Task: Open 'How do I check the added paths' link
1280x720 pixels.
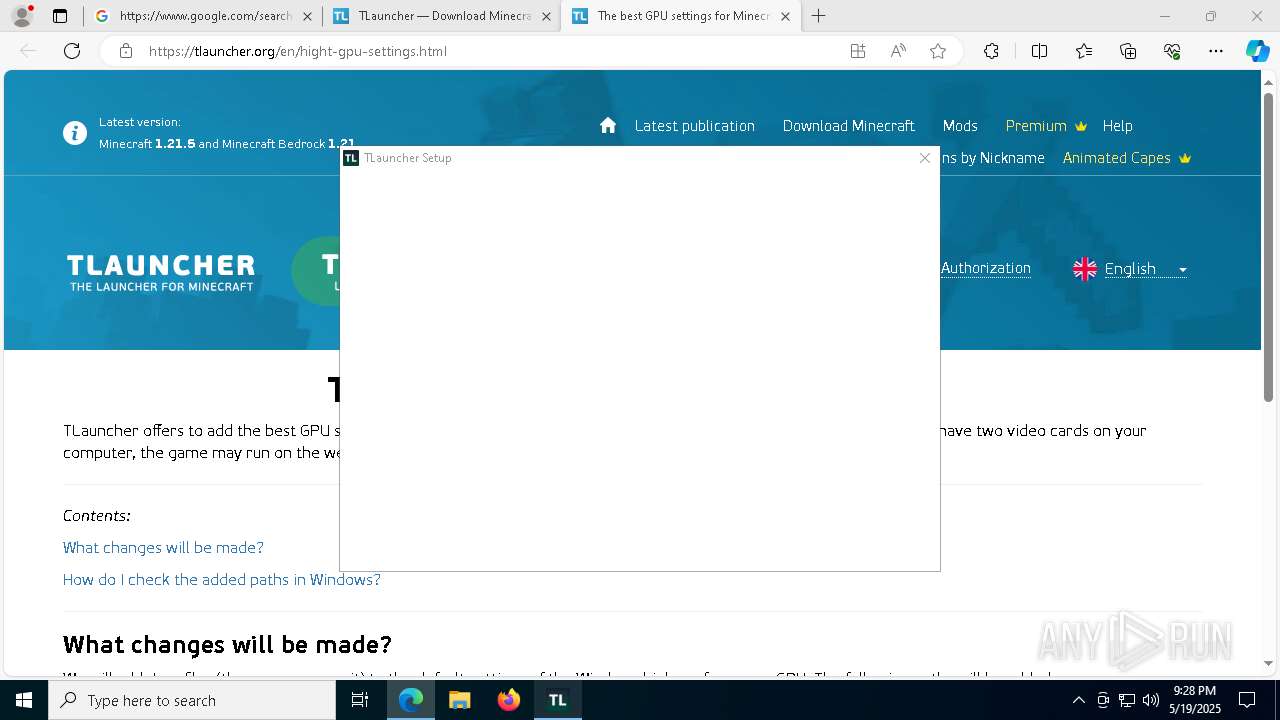Action: click(x=222, y=579)
